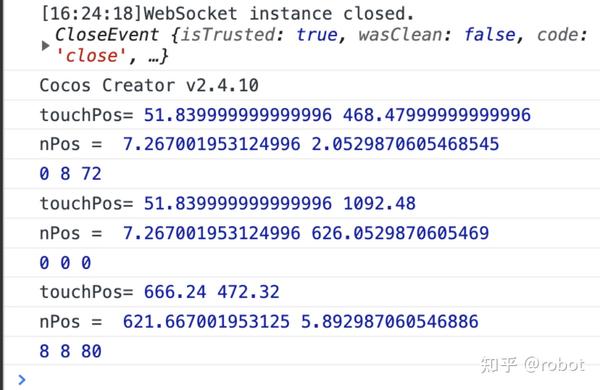Click the 'code:' property in CloseEvent
Viewport: 600px width, 390px height.
pos(562,34)
